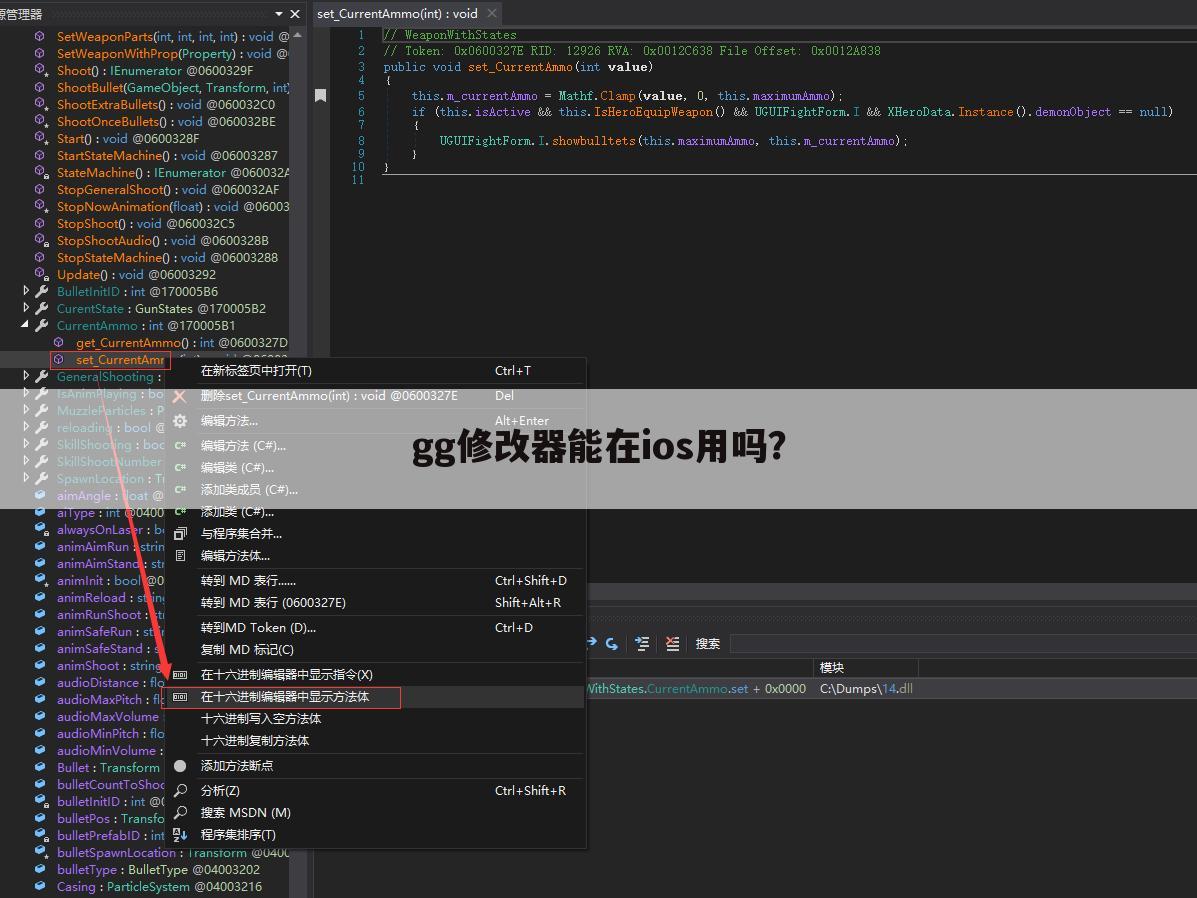Expand the GeneralShooting property node
This screenshot has width=1197, height=898.
coord(26,376)
